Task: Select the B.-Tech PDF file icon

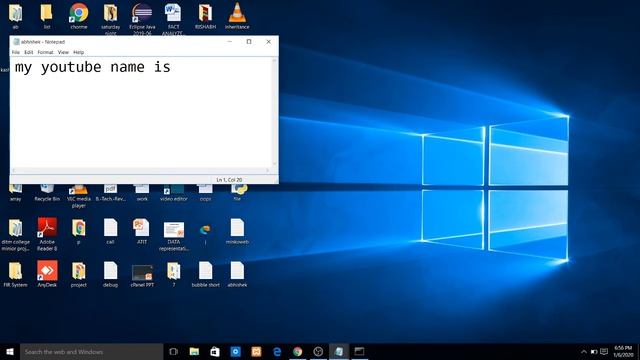Action: (111, 193)
